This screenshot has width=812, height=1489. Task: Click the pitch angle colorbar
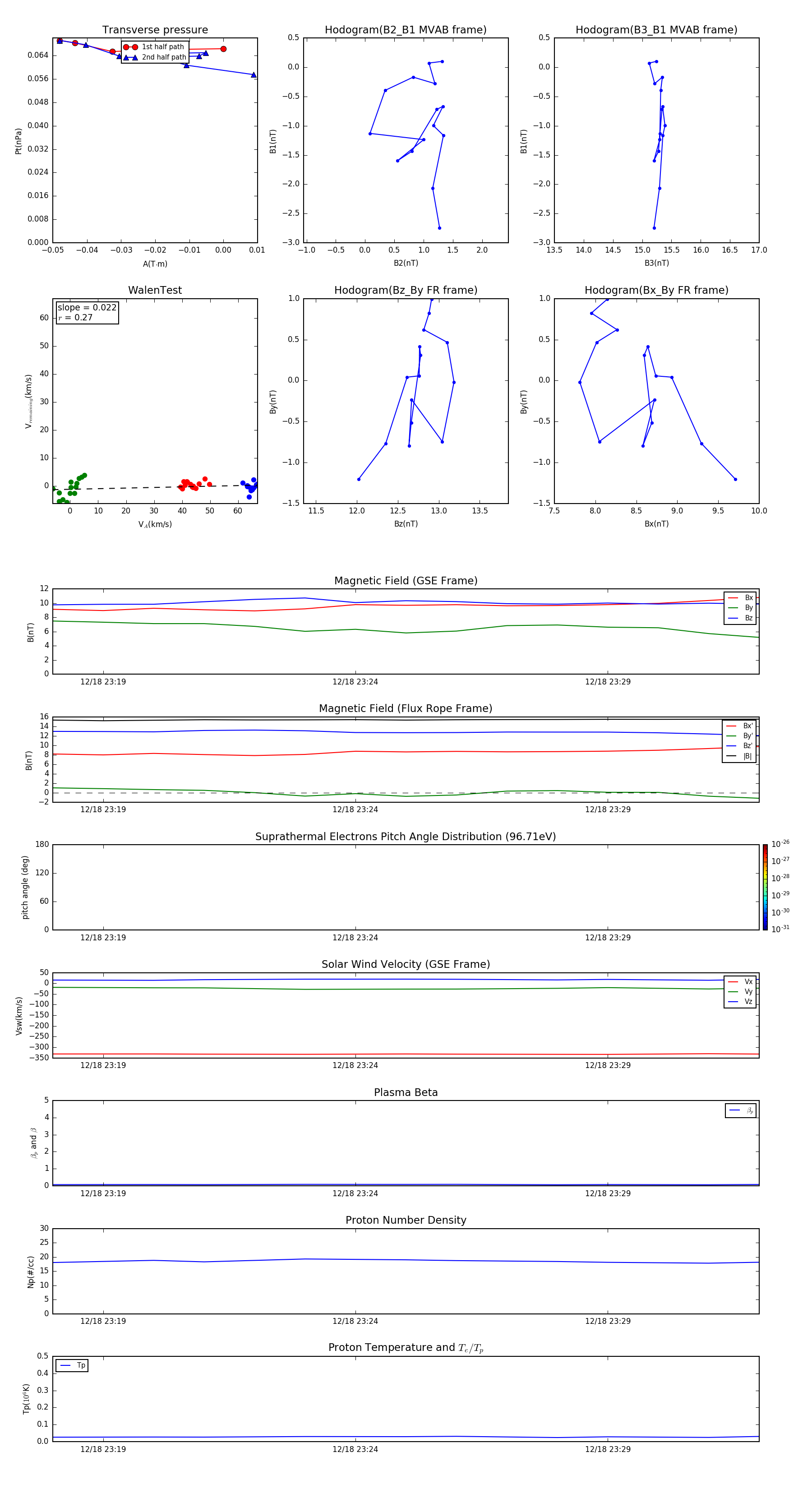tap(765, 887)
